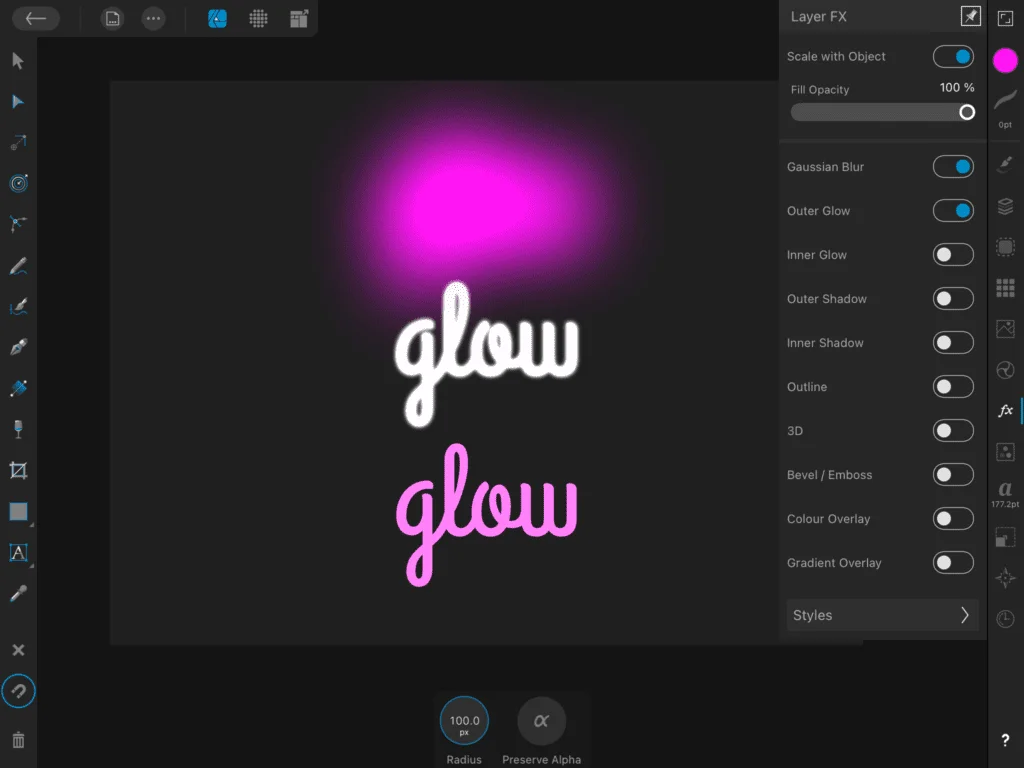Screen dimensions: 1024x768
Task: Open the magenta fill colour swatch
Action: [x=1005, y=60]
